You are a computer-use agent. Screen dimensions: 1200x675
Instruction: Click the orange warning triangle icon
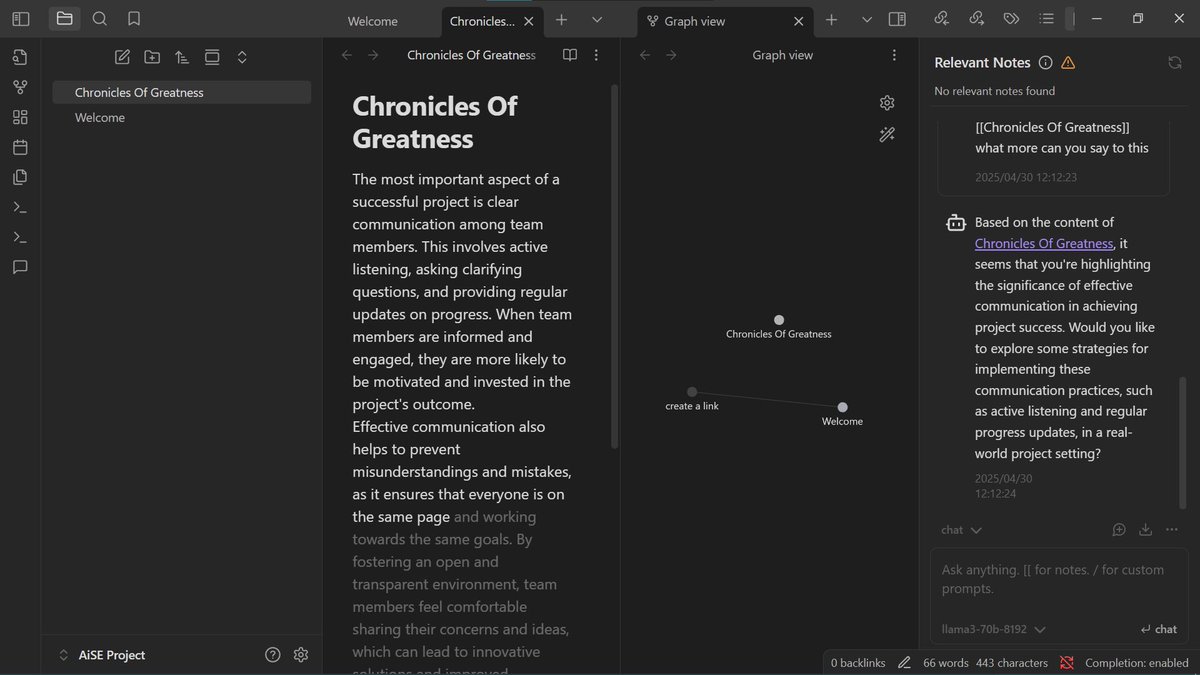tap(1068, 63)
